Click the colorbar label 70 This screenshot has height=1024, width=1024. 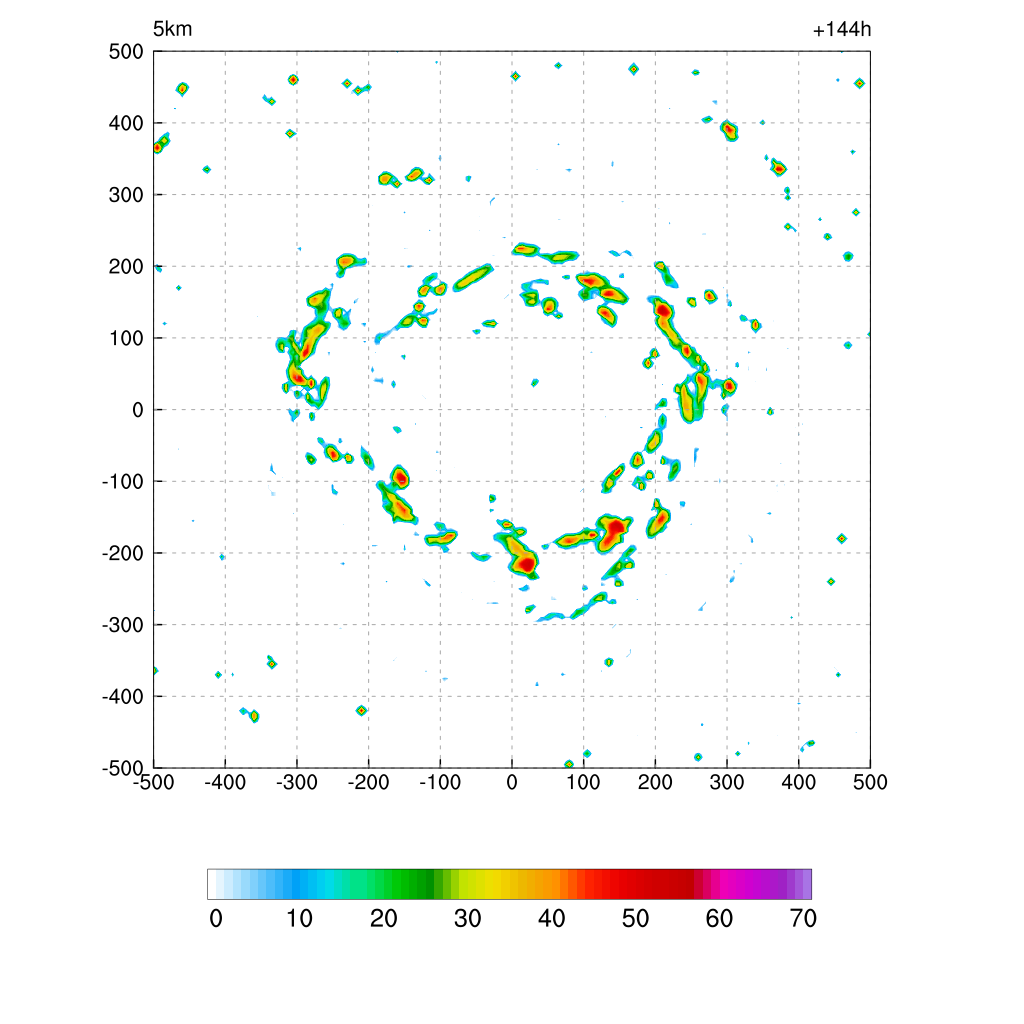[x=803, y=919]
